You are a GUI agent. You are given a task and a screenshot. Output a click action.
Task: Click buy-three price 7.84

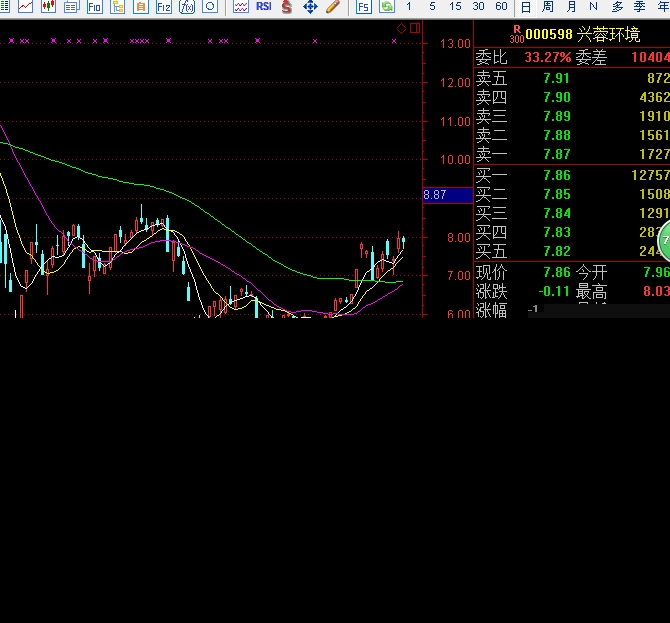point(556,213)
